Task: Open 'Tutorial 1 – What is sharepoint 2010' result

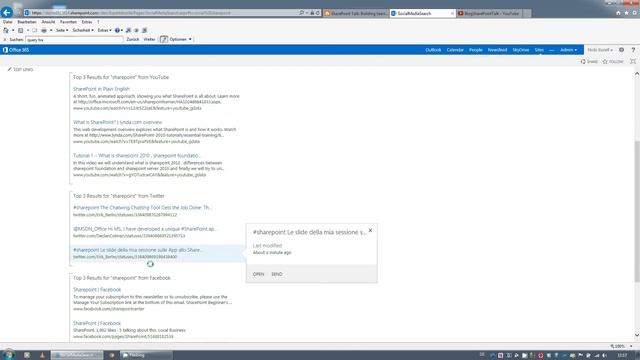Action: (x=136, y=156)
